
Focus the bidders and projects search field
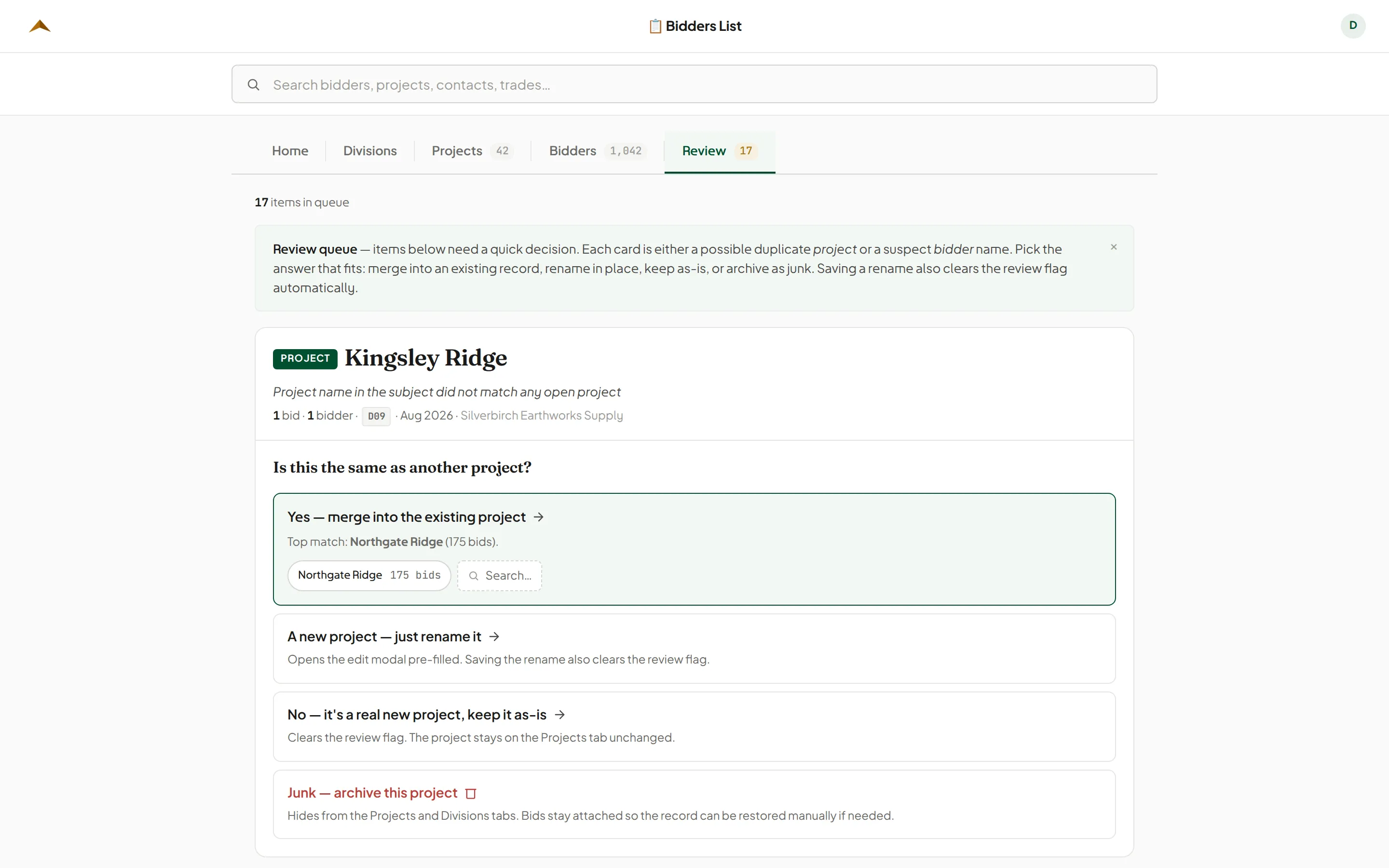694,84
